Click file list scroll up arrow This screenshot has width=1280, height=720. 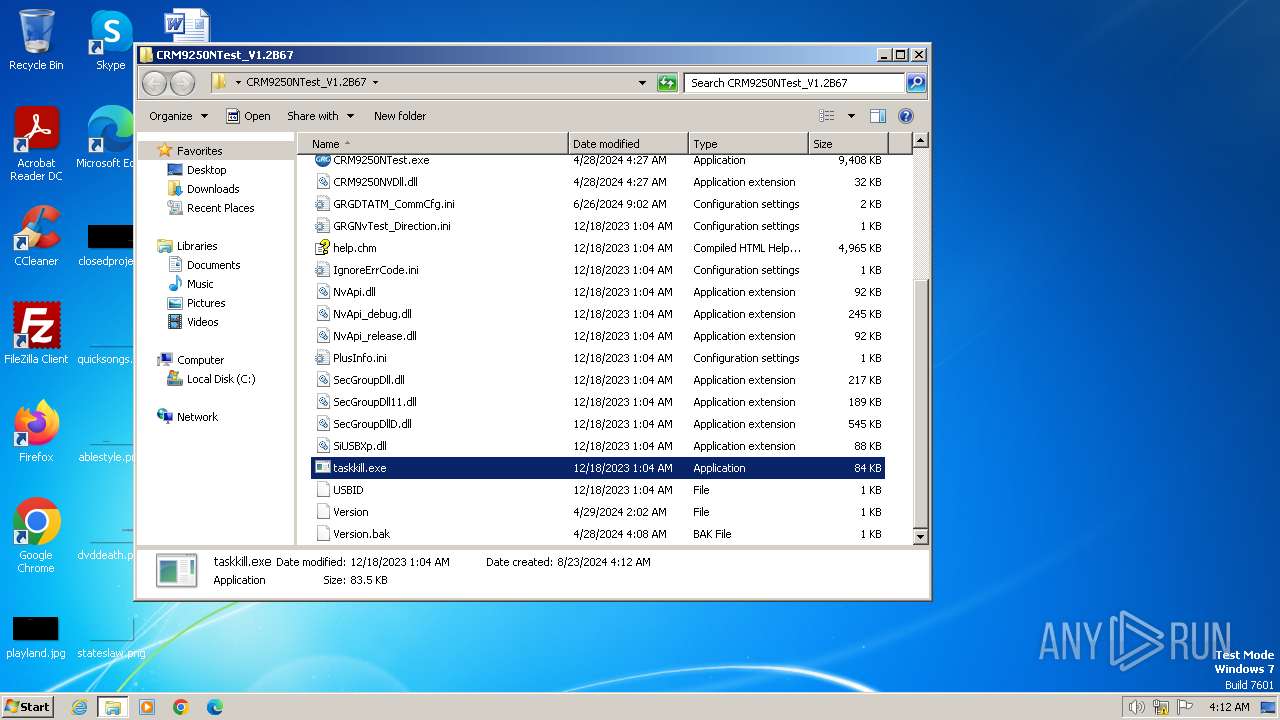tap(921, 141)
